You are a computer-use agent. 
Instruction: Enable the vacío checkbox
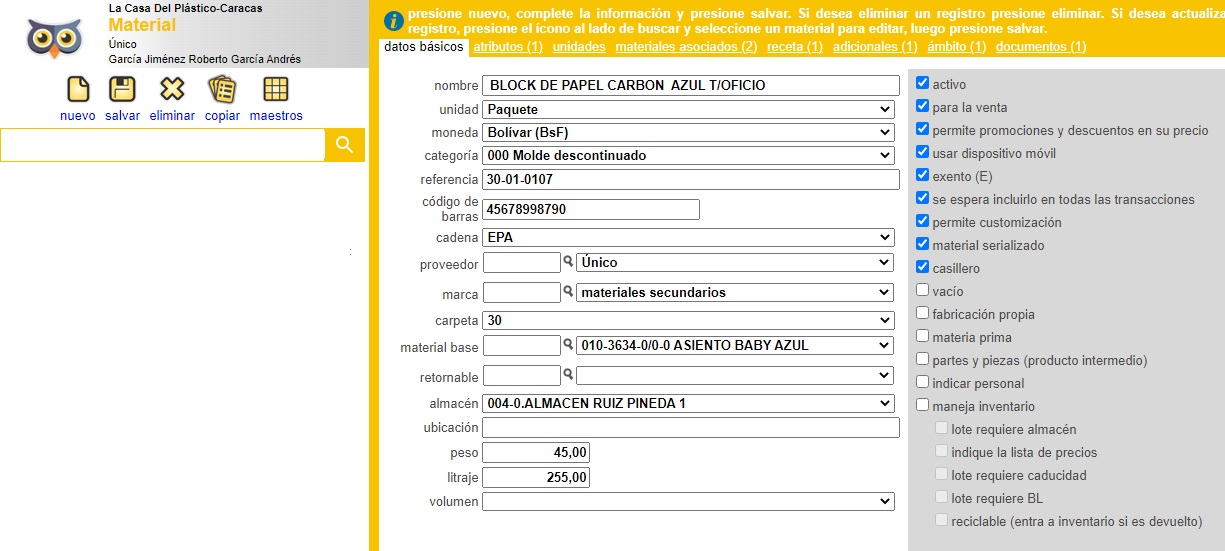[x=923, y=290]
